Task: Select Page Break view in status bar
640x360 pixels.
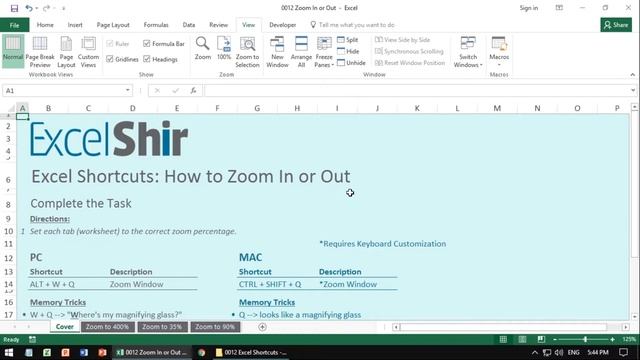Action: tap(541, 339)
